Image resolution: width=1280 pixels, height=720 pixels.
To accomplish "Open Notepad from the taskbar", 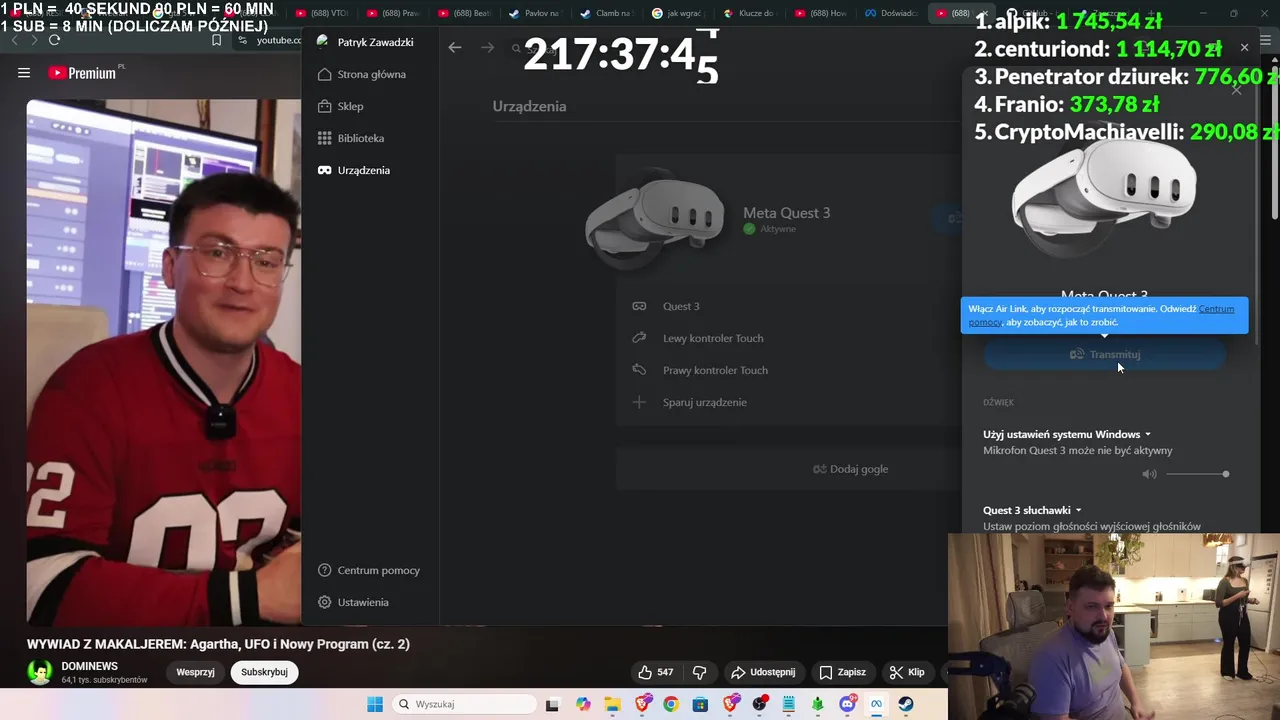I will point(788,704).
